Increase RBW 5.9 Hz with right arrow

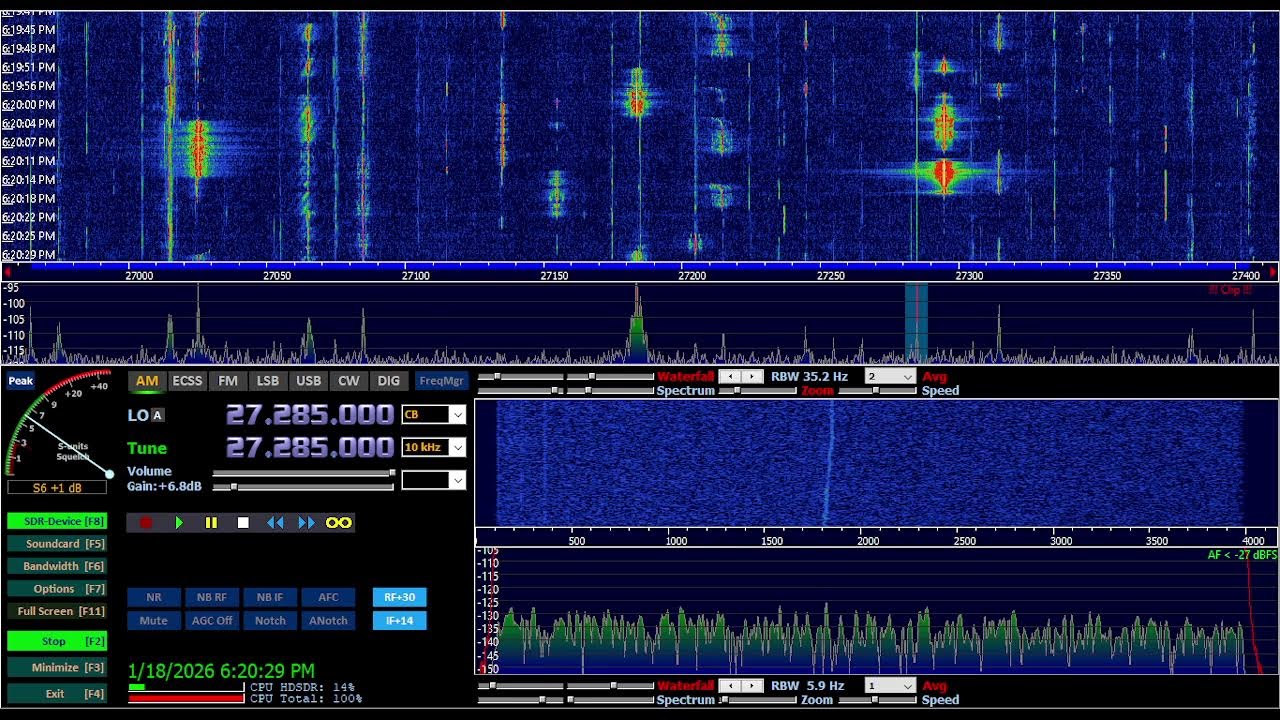[x=751, y=686]
